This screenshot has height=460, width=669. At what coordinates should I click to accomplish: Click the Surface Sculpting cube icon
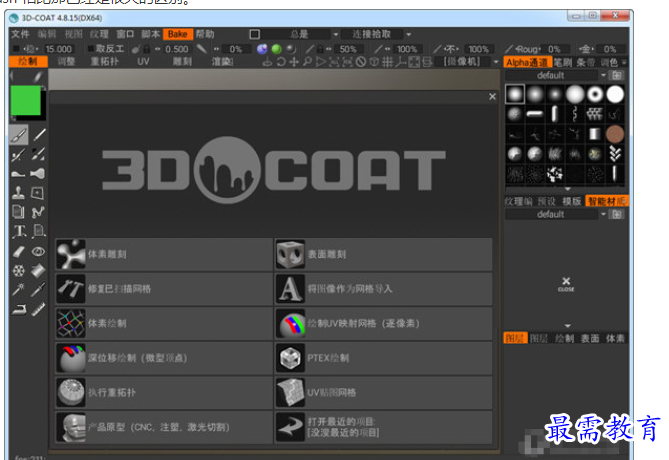tap(290, 254)
